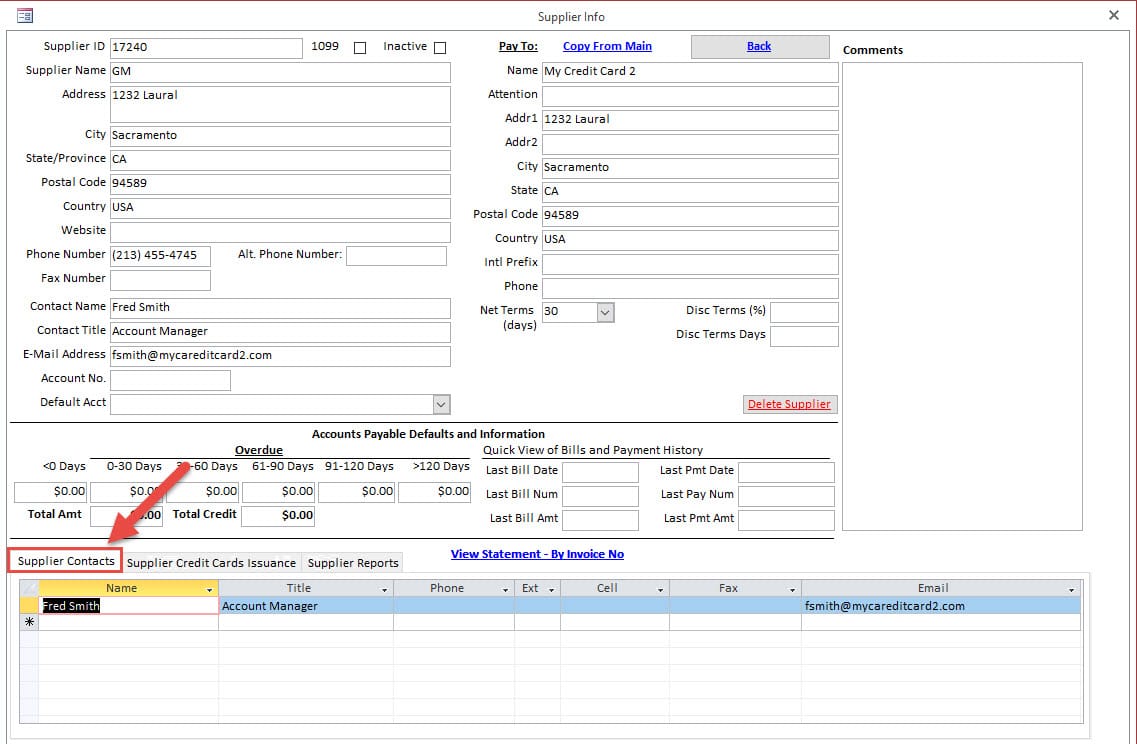This screenshot has width=1137, height=744.
Task: Click the Fred Smith name cell in grid
Action: (128, 606)
